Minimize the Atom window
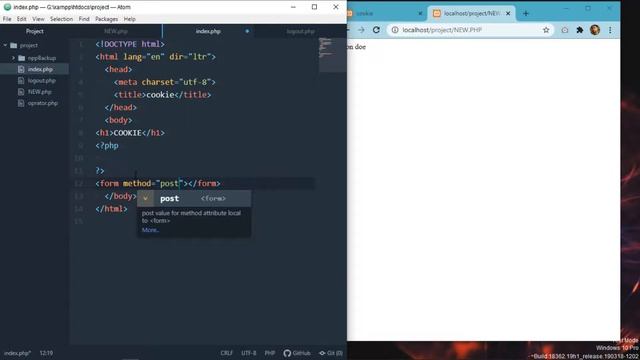The width and height of the screenshot is (640, 360). click(x=293, y=7)
